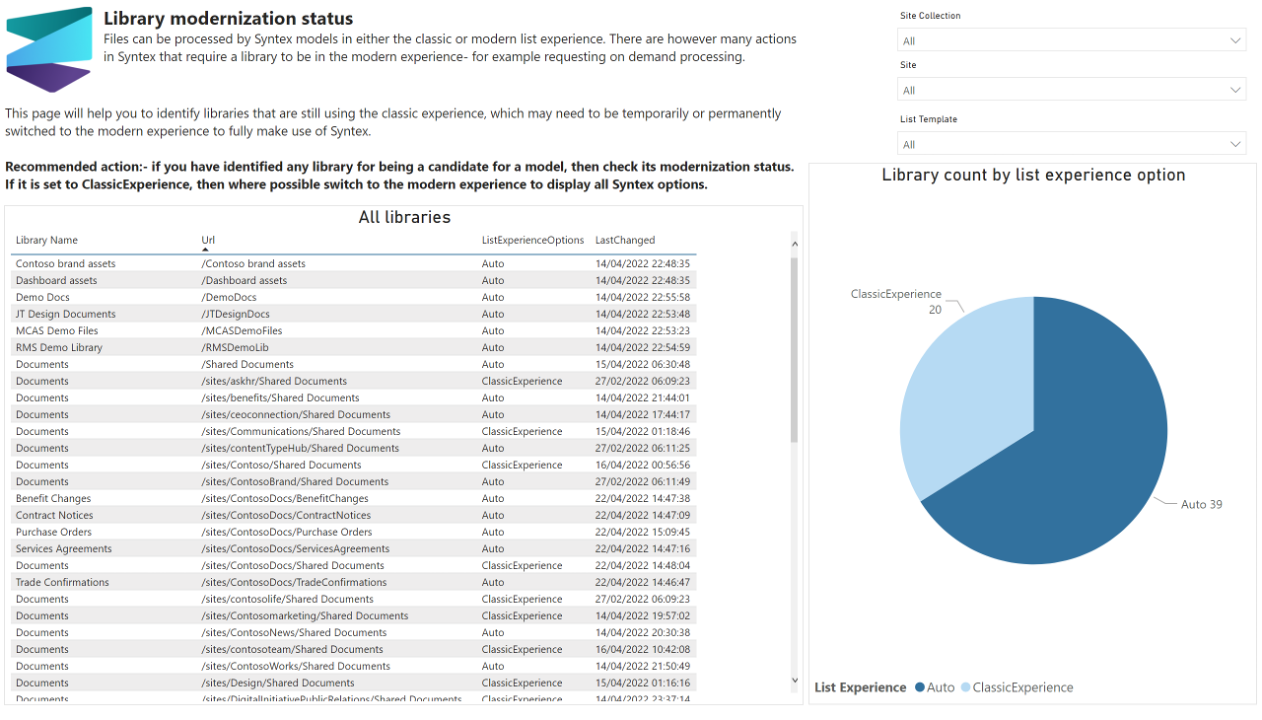Open the List Template dropdown
This screenshot has width=1262, height=720.
pyautogui.click(x=1072, y=144)
